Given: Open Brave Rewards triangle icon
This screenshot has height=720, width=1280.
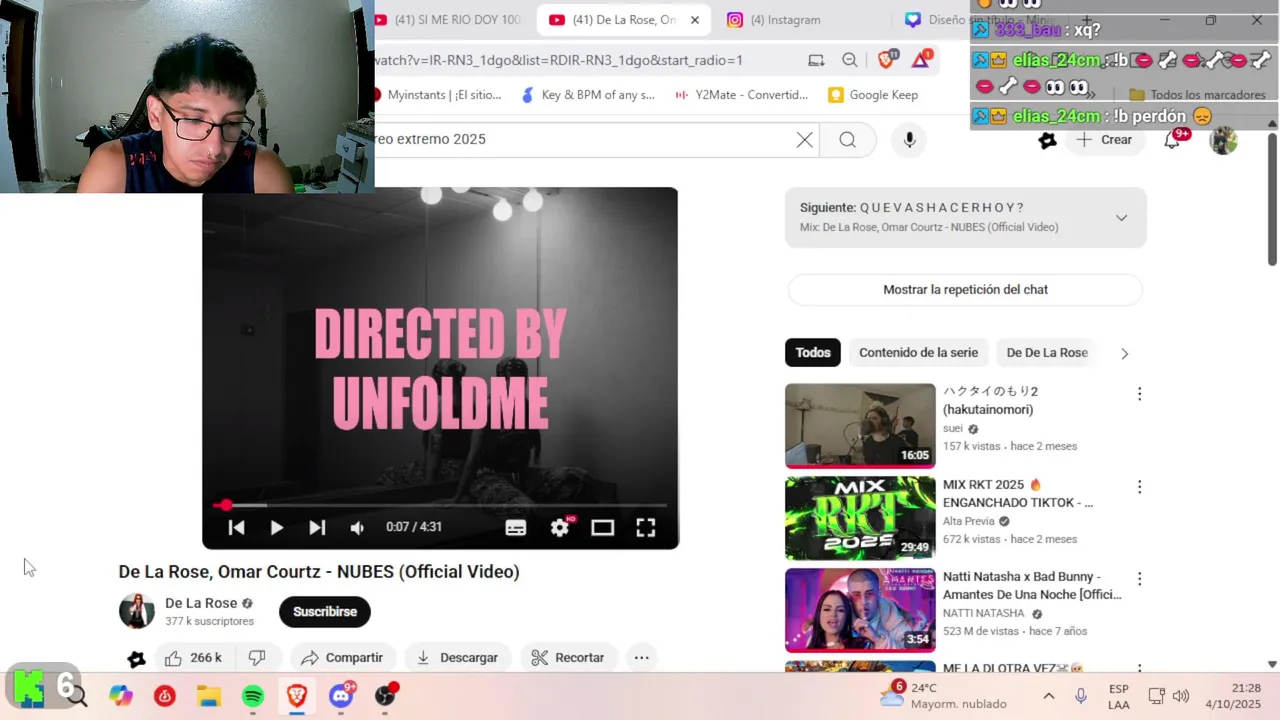Looking at the screenshot, I should point(921,59).
